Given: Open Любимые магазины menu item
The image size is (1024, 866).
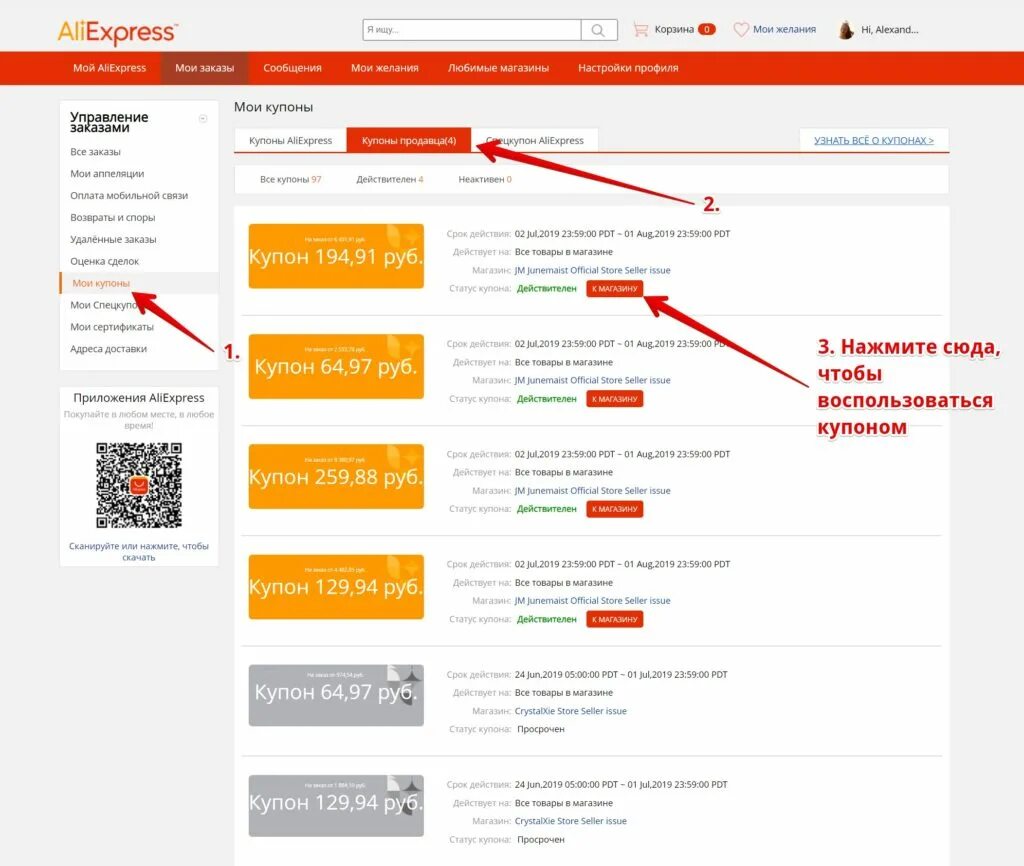Looking at the screenshot, I should 498,68.
